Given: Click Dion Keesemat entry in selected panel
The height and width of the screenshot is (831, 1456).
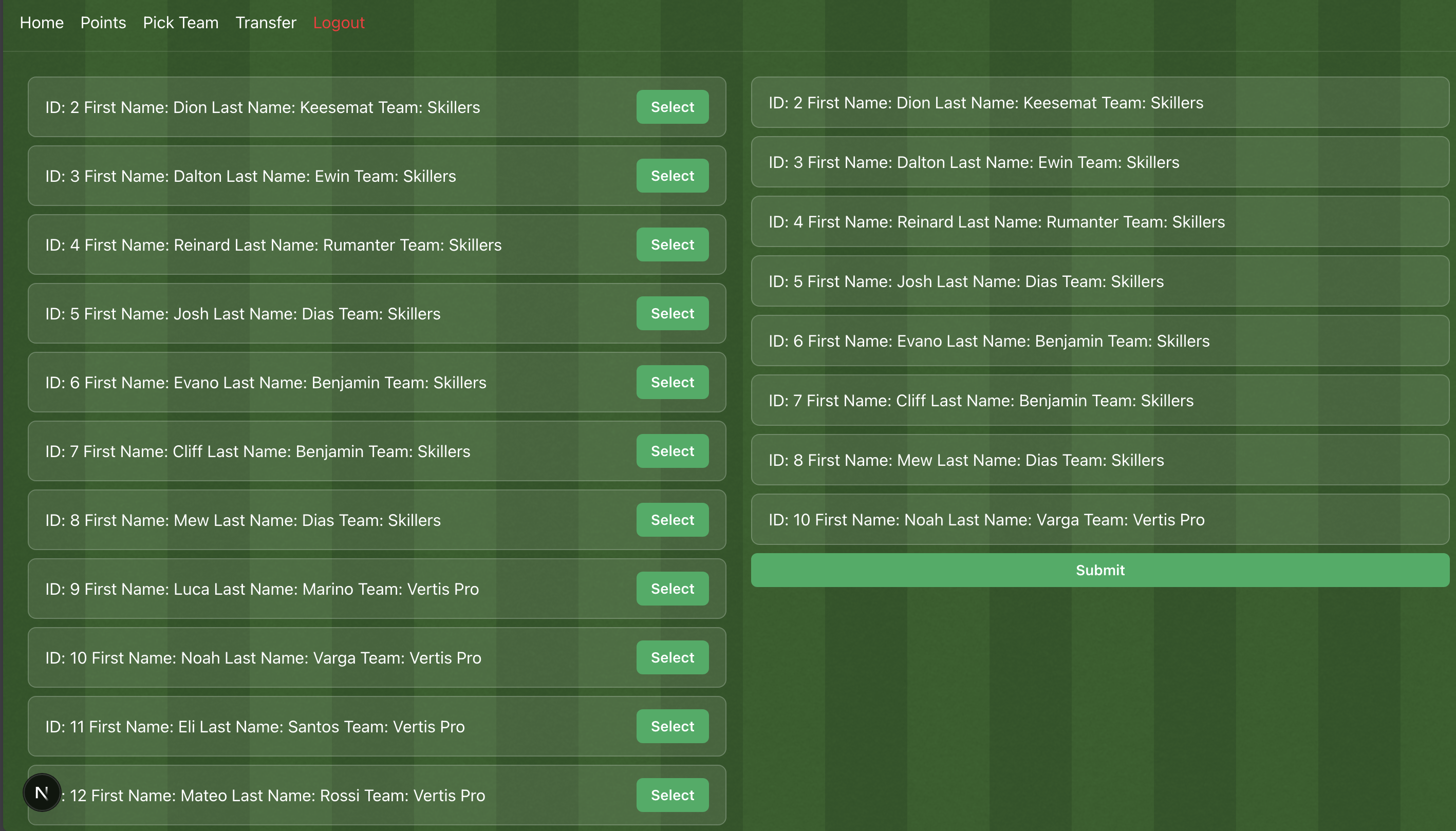Looking at the screenshot, I should pyautogui.click(x=1100, y=103).
